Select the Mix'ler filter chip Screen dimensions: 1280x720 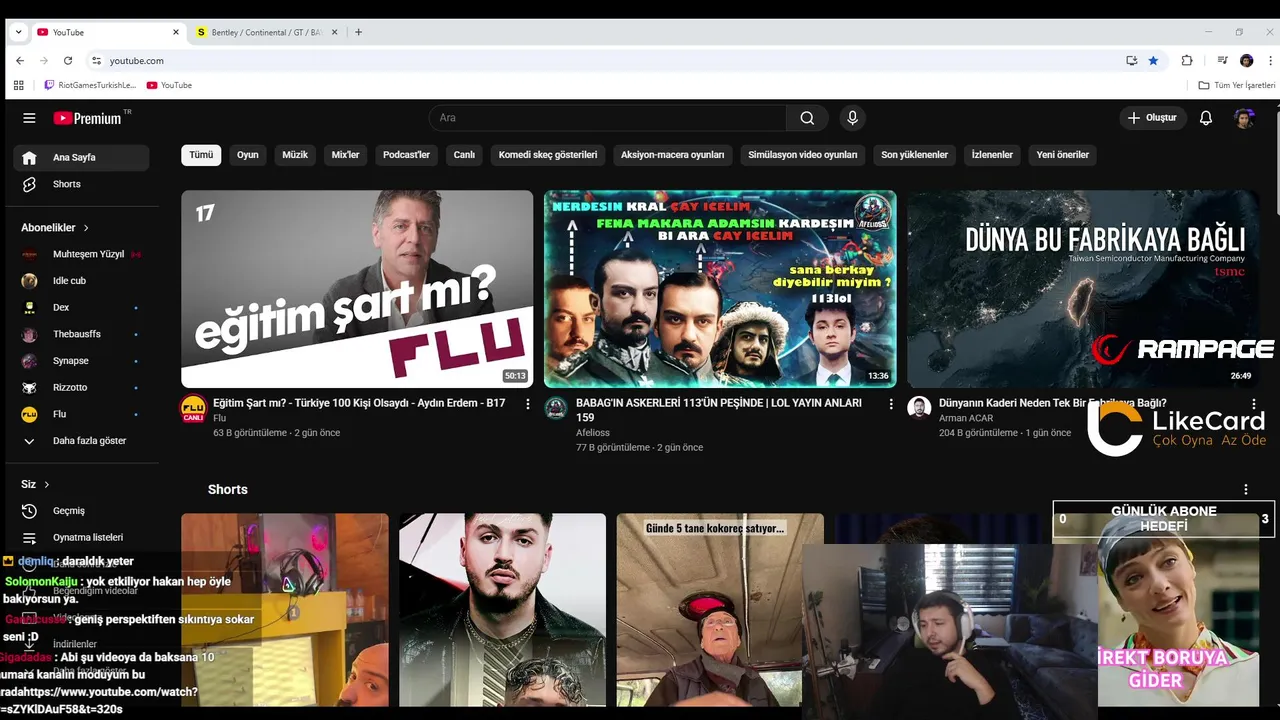tap(345, 155)
